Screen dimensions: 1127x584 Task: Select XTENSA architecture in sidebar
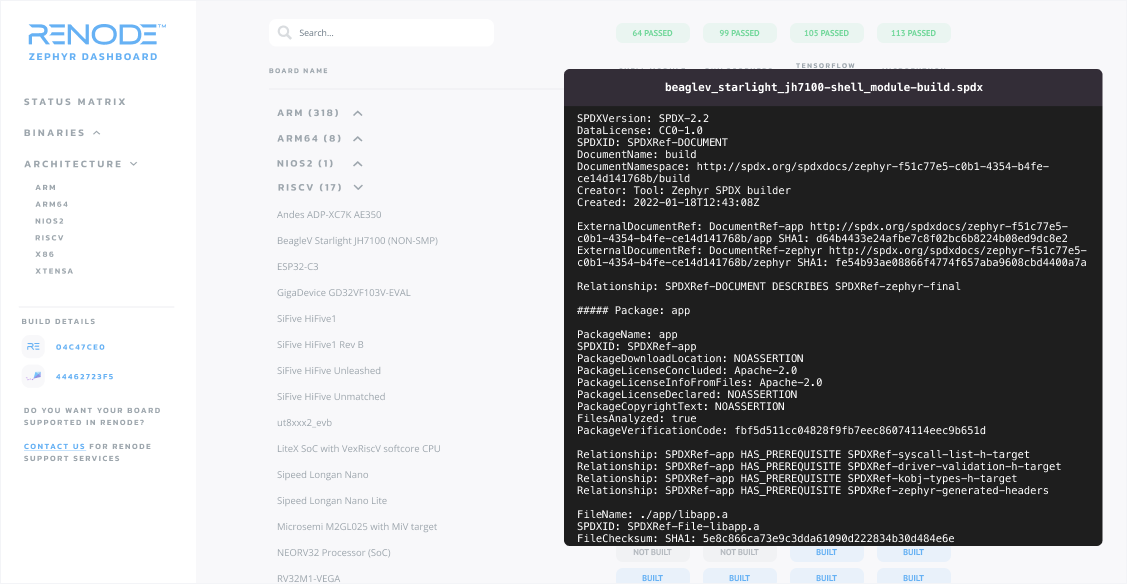(x=55, y=272)
